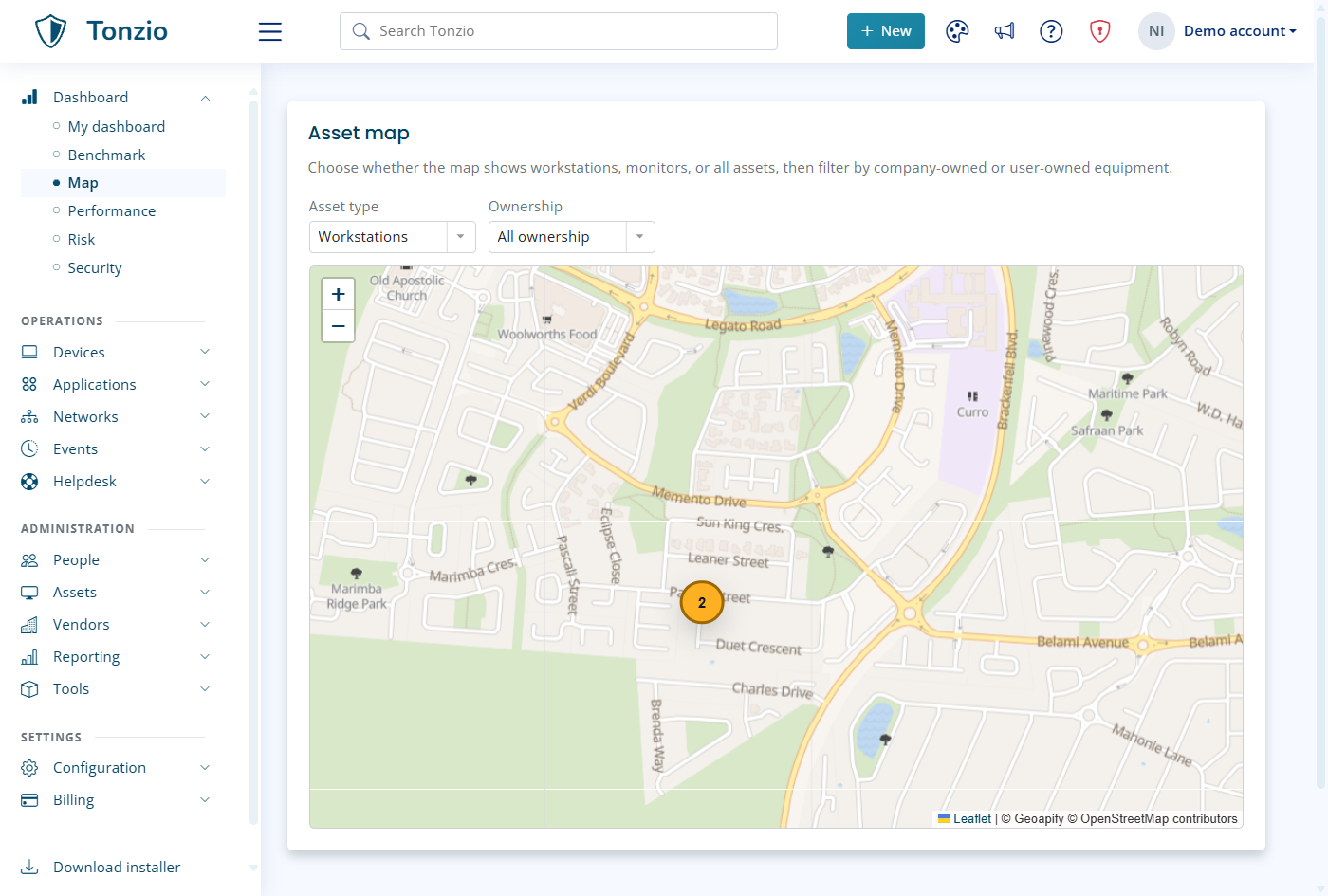This screenshot has width=1328, height=896.
Task: Click the map cluster marker labeled 2
Action: 702,602
